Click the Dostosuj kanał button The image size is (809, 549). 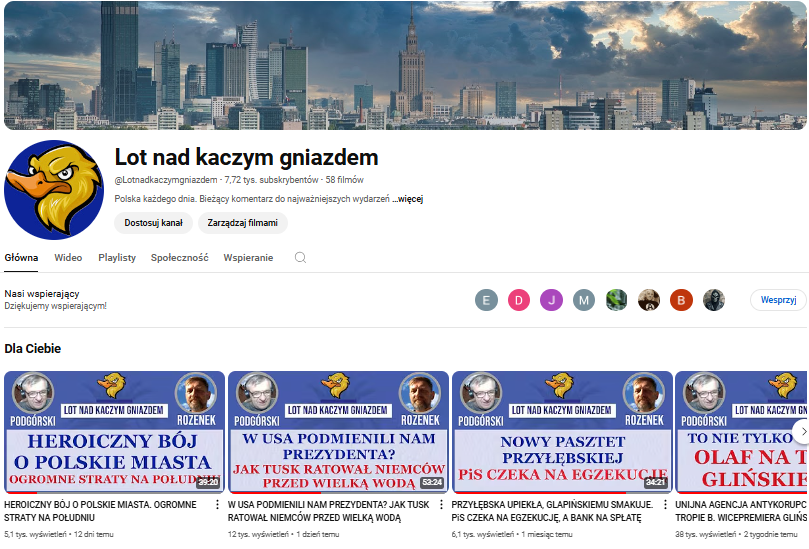(153, 223)
